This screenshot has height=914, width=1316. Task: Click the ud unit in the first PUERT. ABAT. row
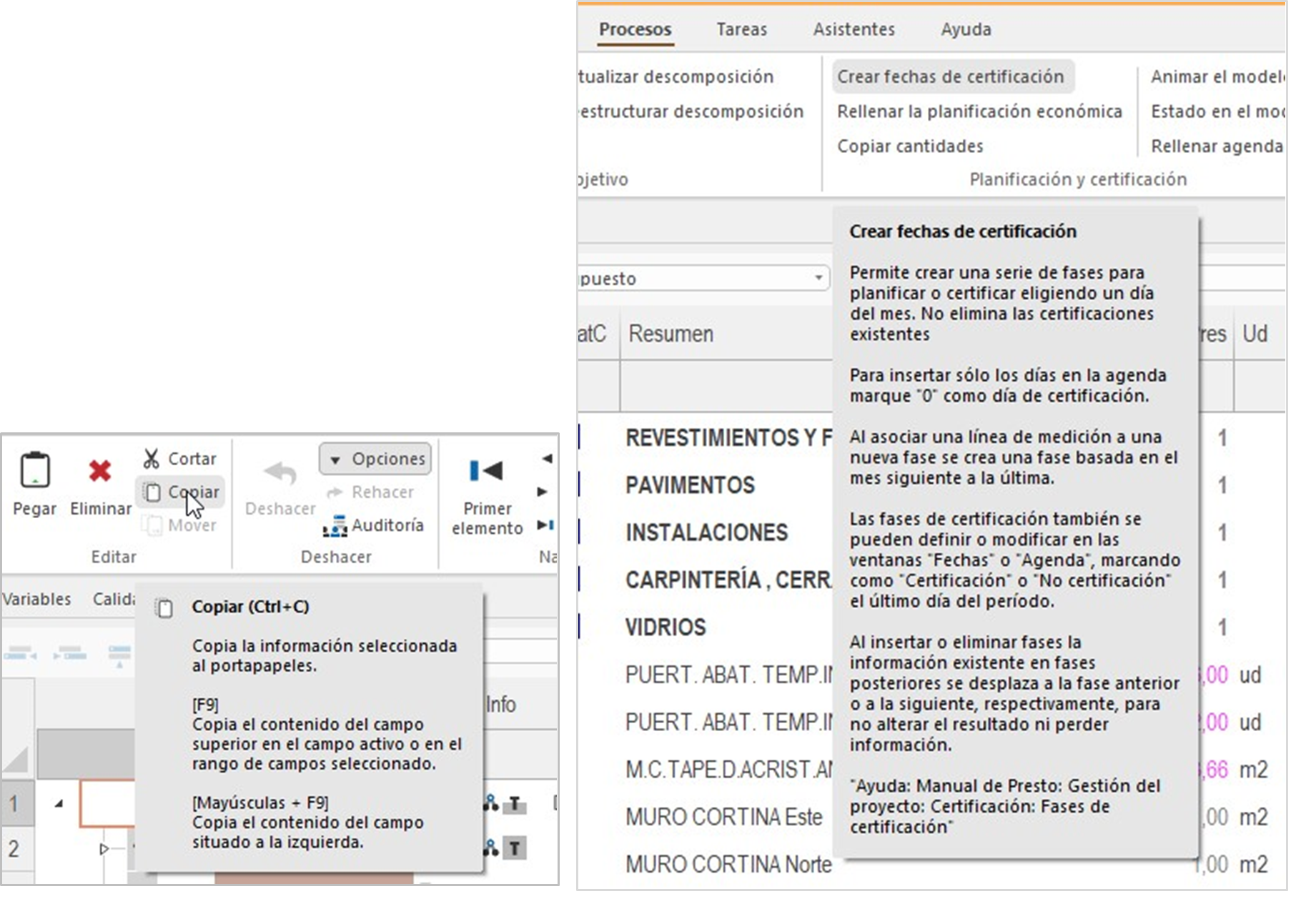[1250, 675]
